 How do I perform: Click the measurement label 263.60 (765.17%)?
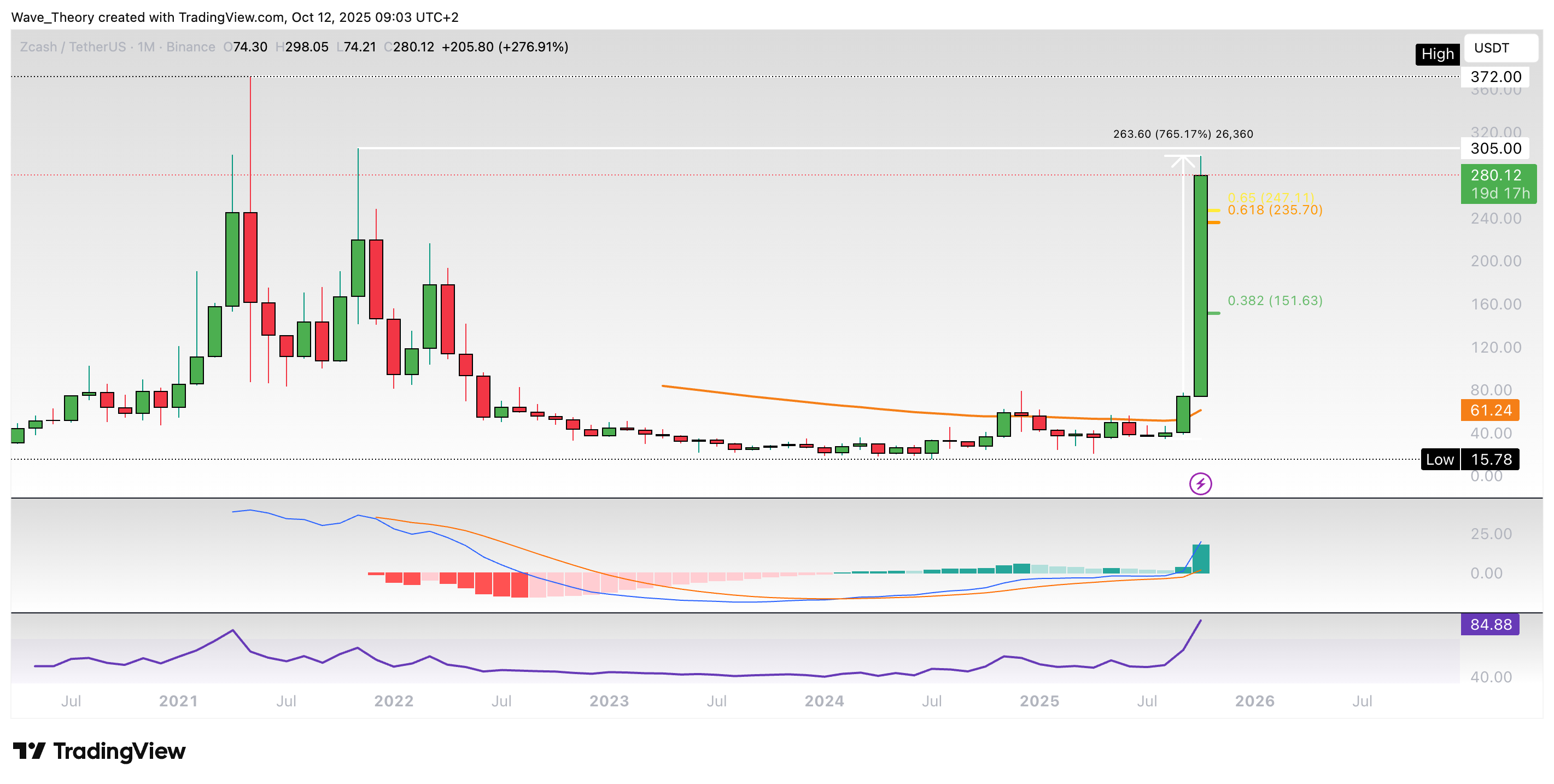point(1167,135)
